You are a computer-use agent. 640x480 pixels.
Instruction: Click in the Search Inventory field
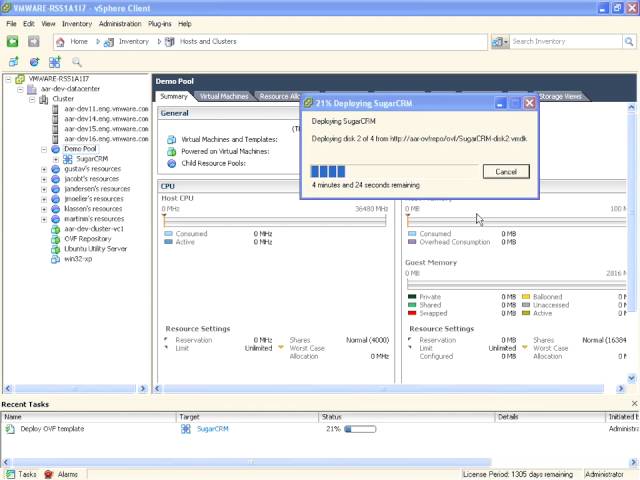click(566, 41)
